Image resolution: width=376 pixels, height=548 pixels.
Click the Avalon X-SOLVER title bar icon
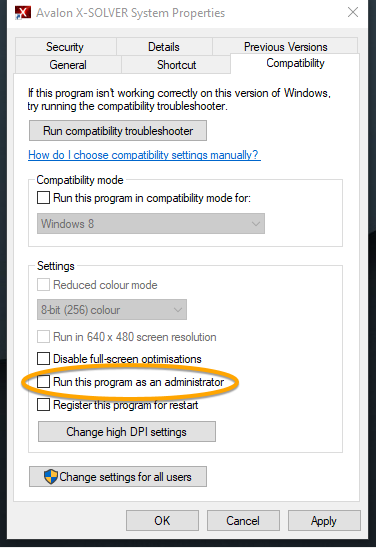23,13
